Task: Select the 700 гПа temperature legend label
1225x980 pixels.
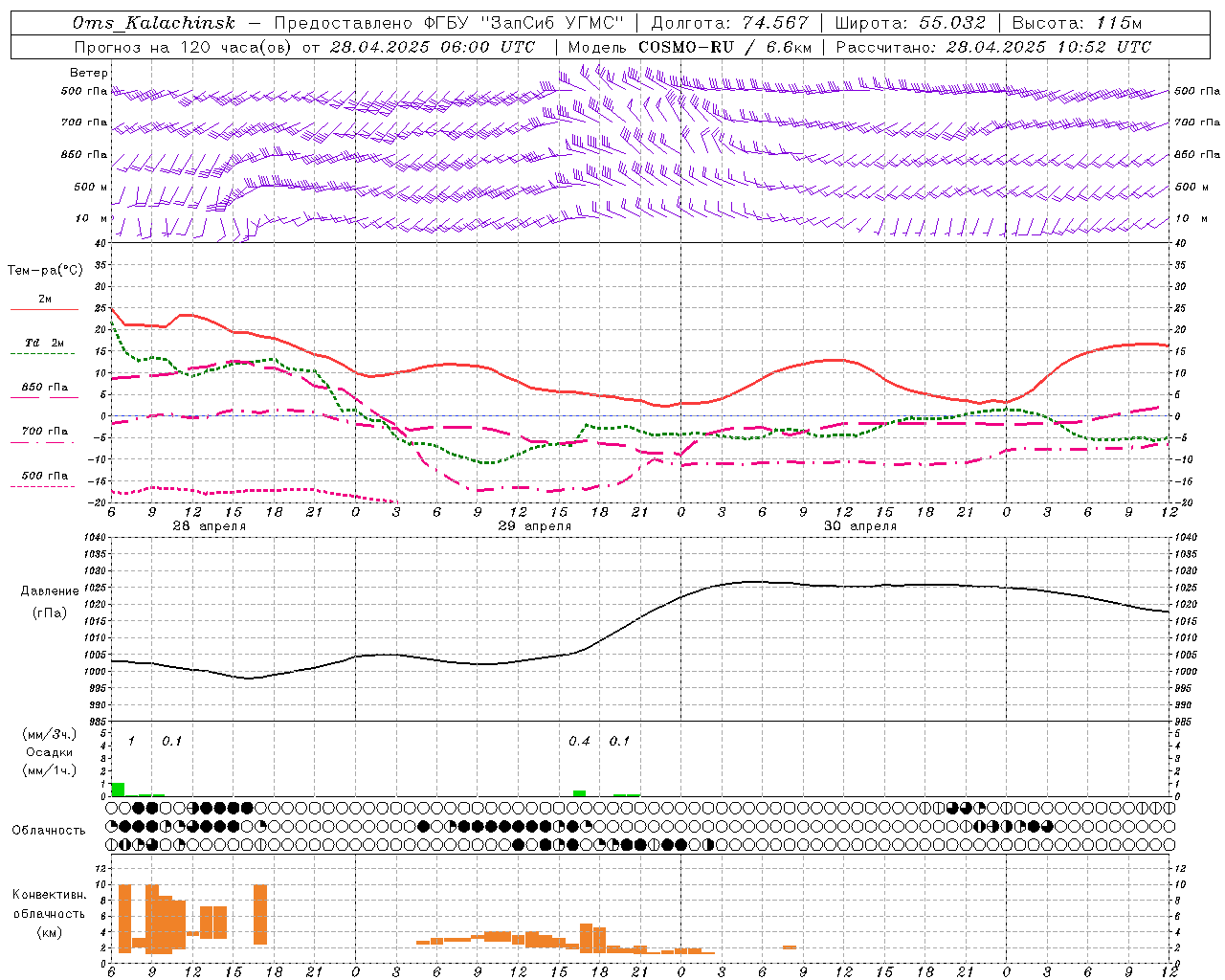Action: point(45,432)
